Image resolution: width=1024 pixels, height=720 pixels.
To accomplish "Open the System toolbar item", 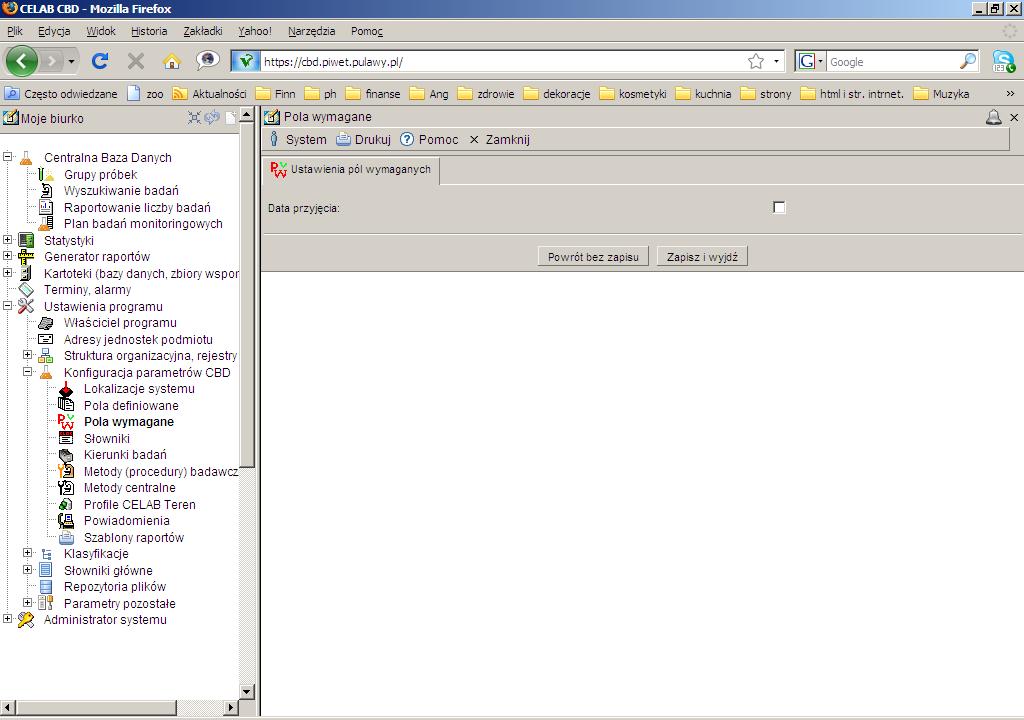I will coord(298,139).
